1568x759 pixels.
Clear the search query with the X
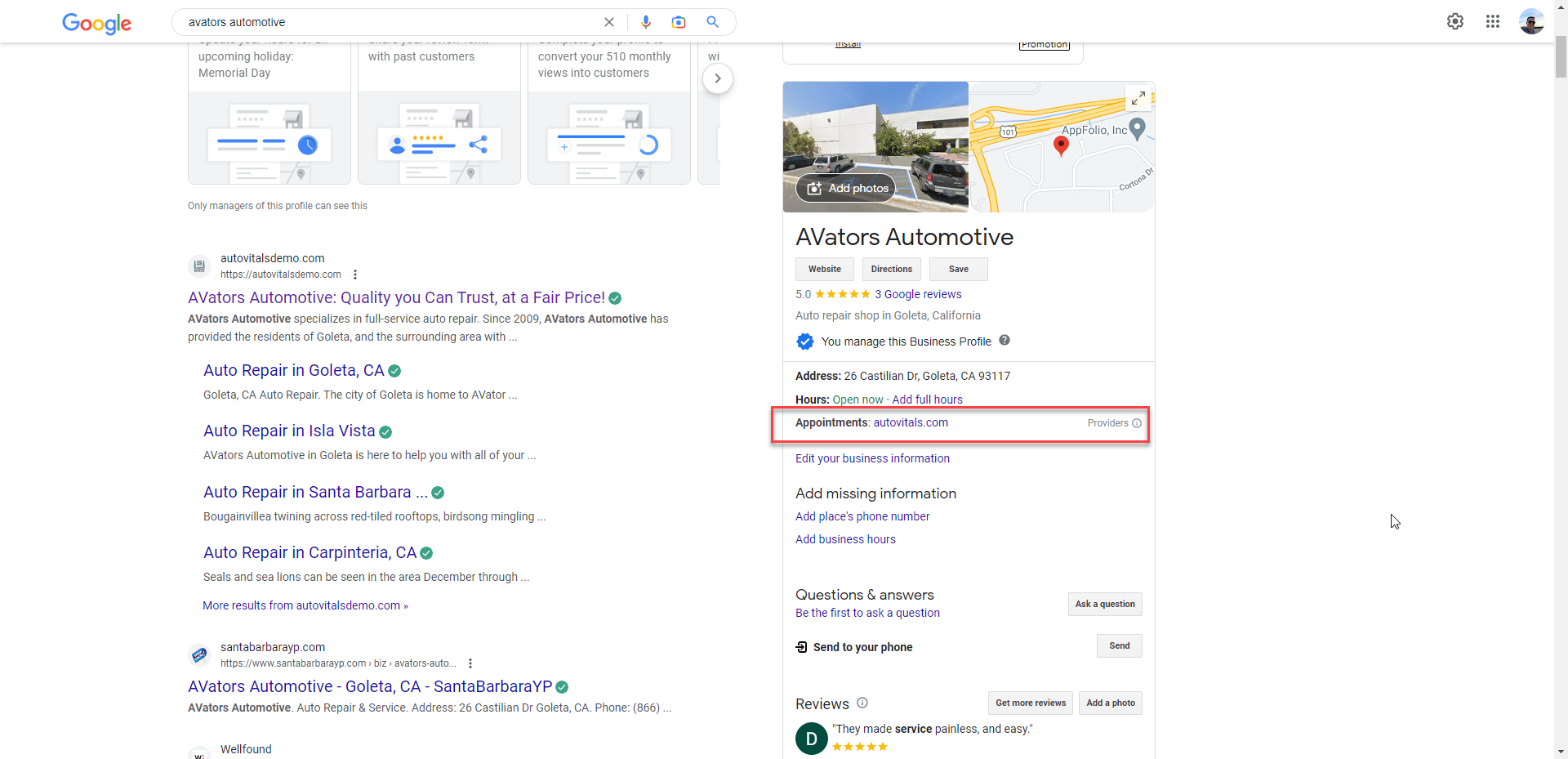coord(609,22)
